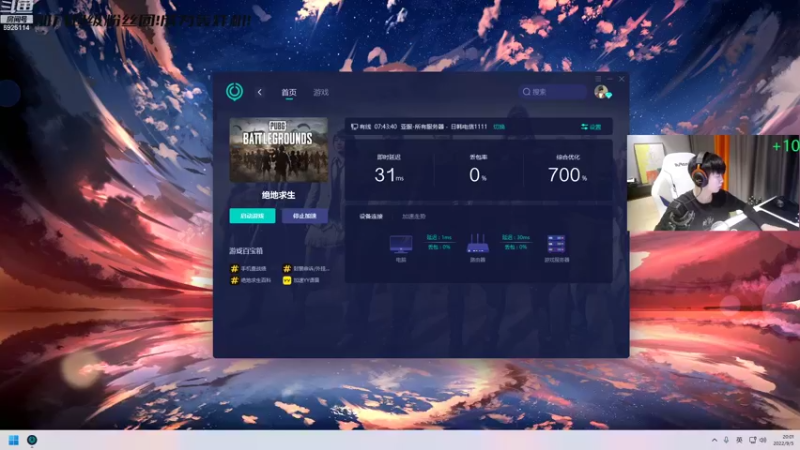Click the 700% optimization value

tap(567, 175)
